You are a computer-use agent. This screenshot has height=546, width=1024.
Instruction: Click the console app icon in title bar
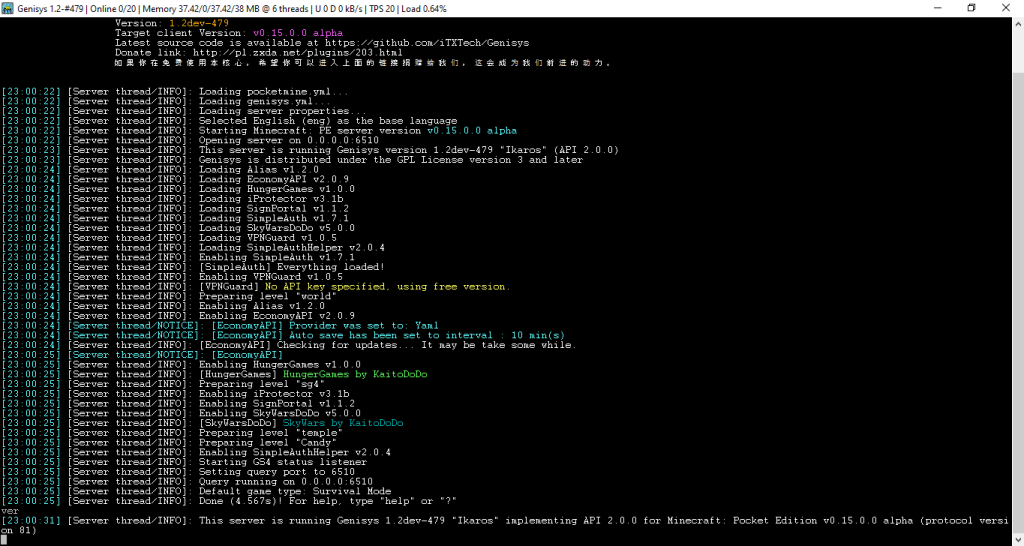8,8
